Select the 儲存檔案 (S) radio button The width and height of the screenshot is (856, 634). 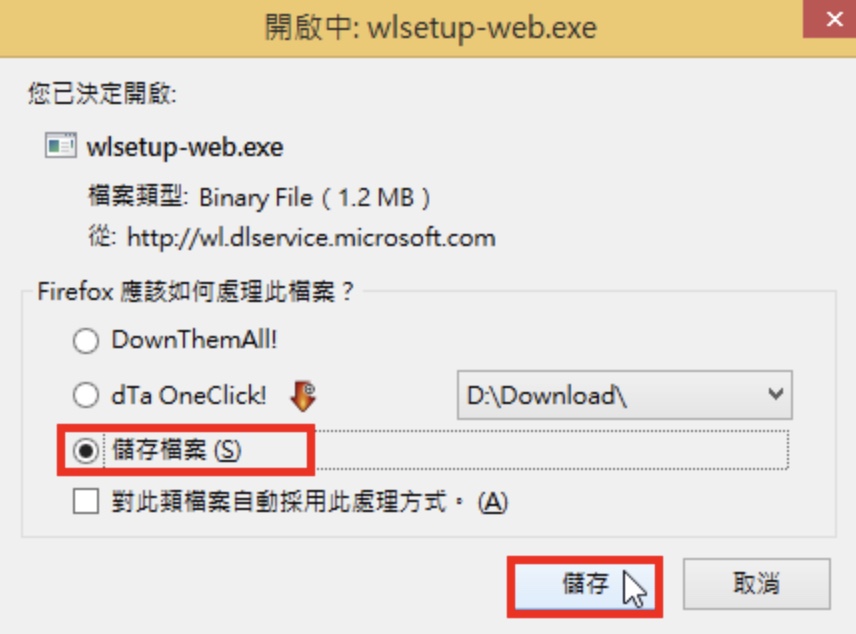(x=86, y=451)
